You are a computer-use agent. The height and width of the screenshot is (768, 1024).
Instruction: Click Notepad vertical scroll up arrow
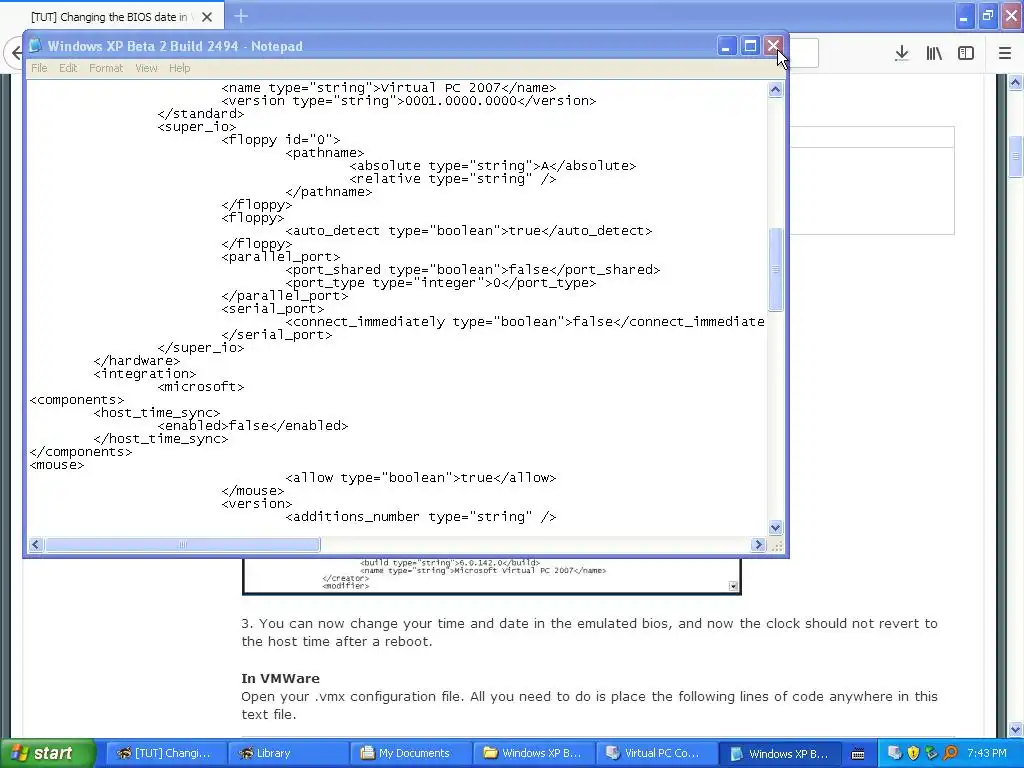coord(775,89)
